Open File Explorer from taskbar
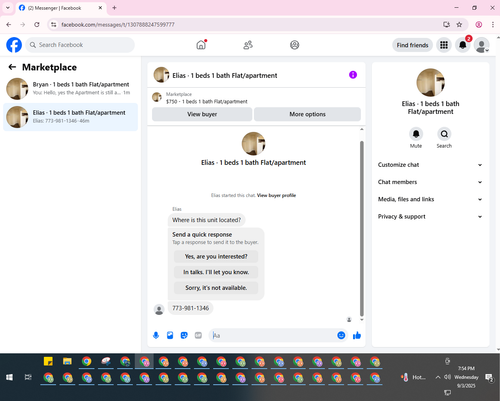The height and width of the screenshot is (401, 500). pos(67,361)
